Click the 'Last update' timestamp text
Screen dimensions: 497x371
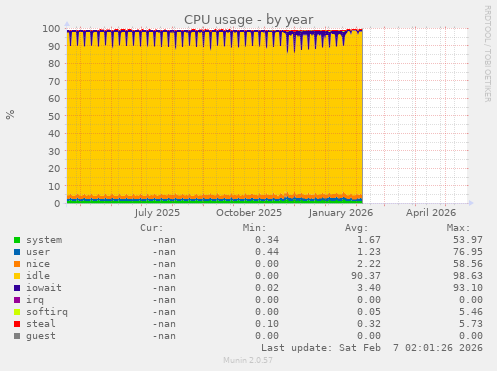coord(372,348)
